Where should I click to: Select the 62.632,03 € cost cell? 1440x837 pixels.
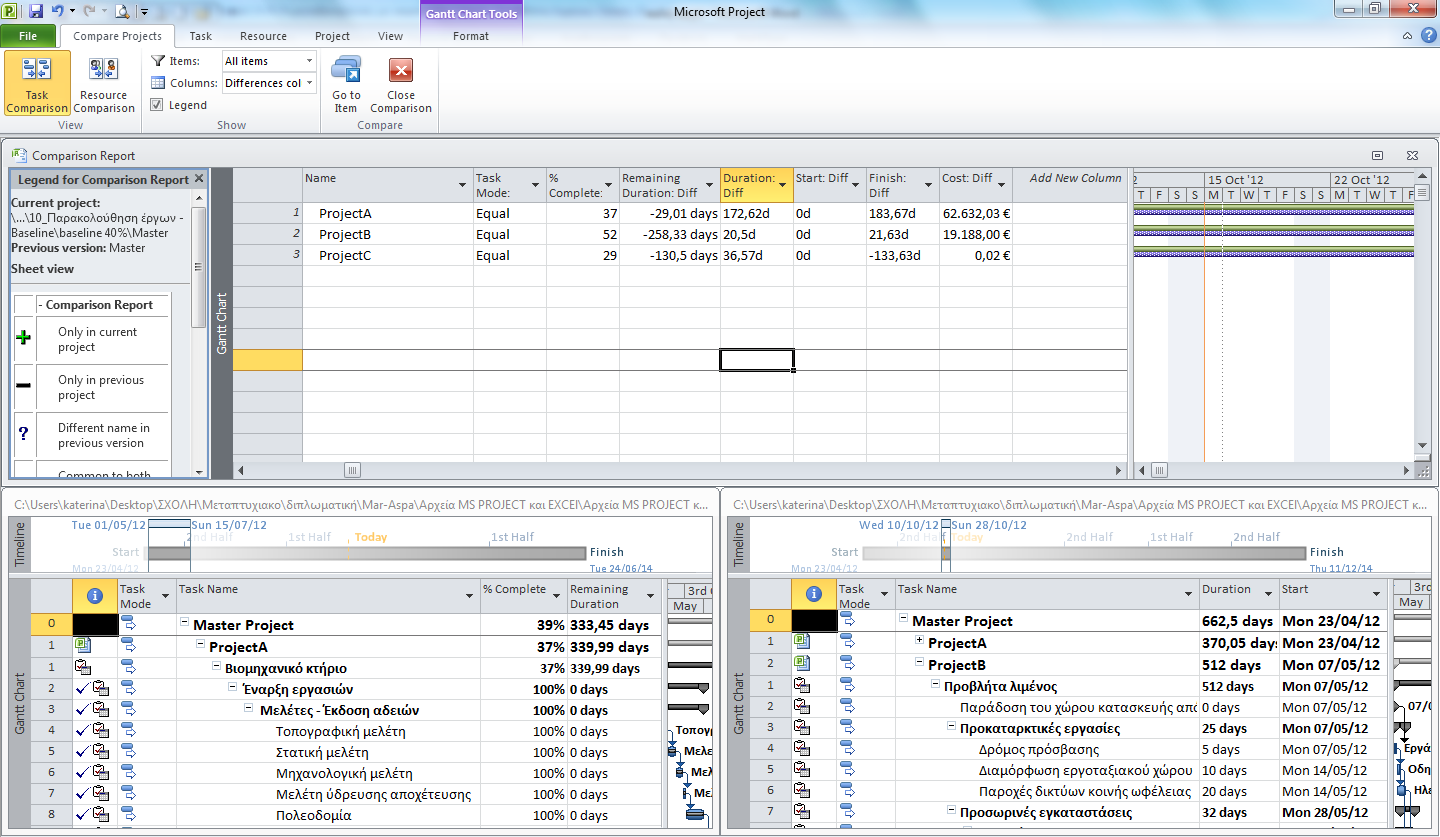(x=976, y=213)
